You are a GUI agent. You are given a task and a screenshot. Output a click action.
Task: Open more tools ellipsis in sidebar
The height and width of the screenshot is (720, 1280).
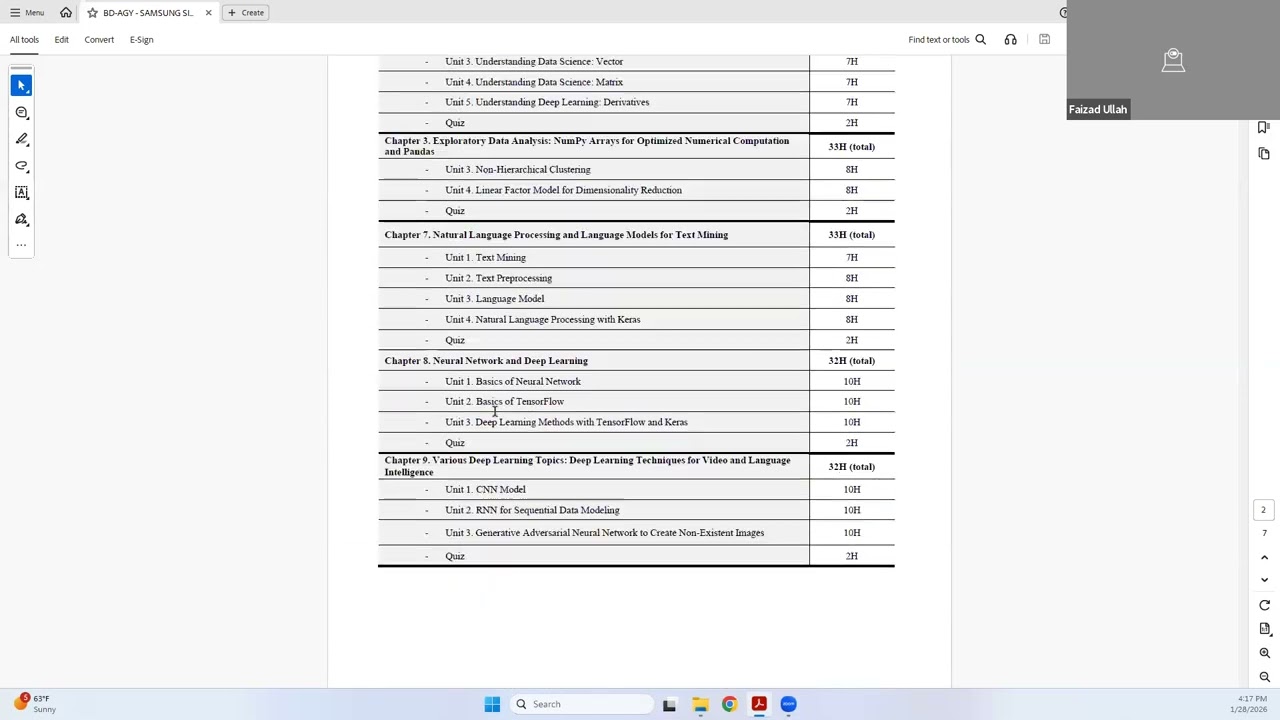click(22, 245)
